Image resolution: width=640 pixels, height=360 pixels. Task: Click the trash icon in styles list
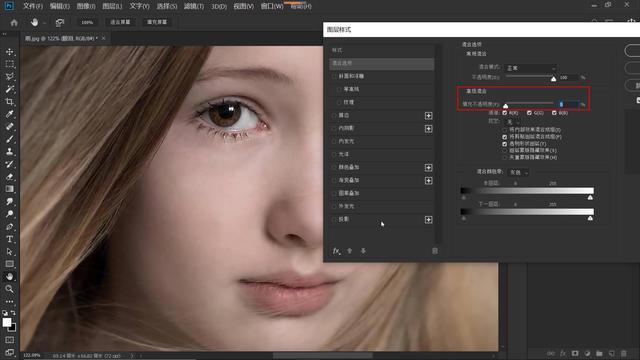click(x=435, y=251)
